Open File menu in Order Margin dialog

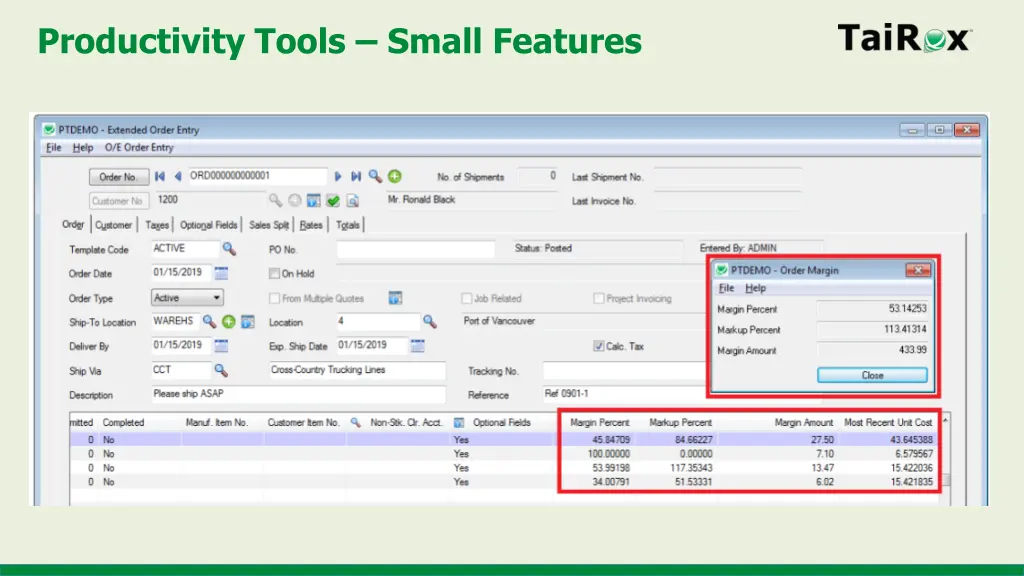click(x=726, y=288)
